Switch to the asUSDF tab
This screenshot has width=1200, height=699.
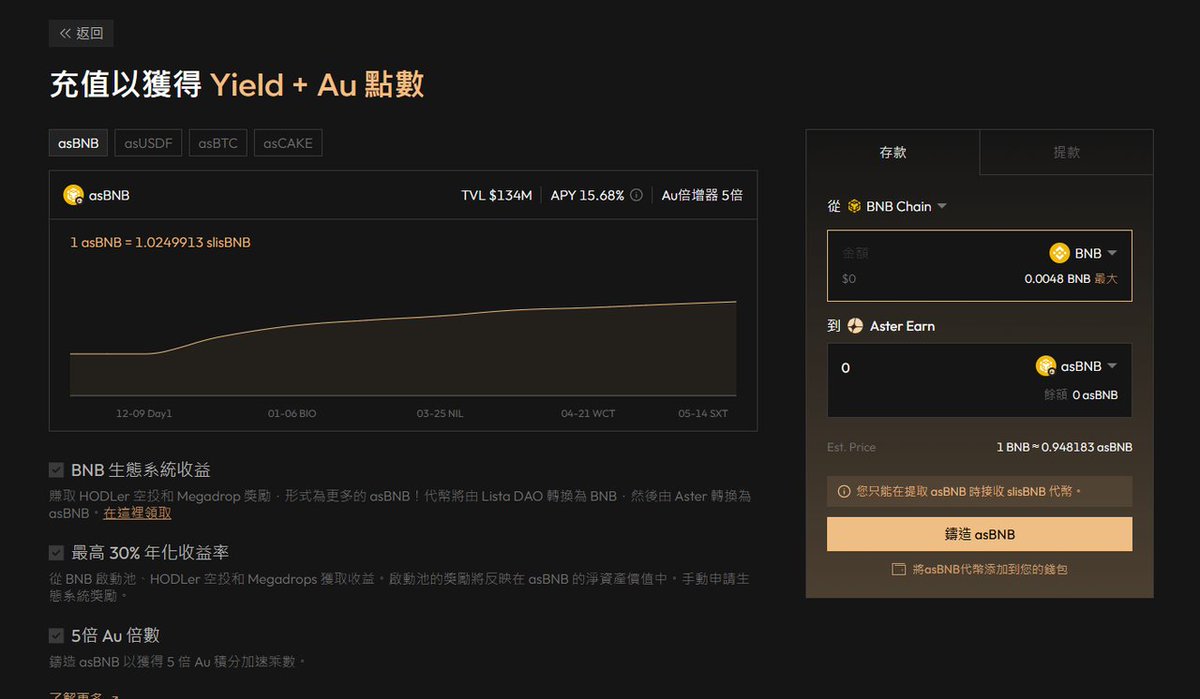[x=148, y=143]
